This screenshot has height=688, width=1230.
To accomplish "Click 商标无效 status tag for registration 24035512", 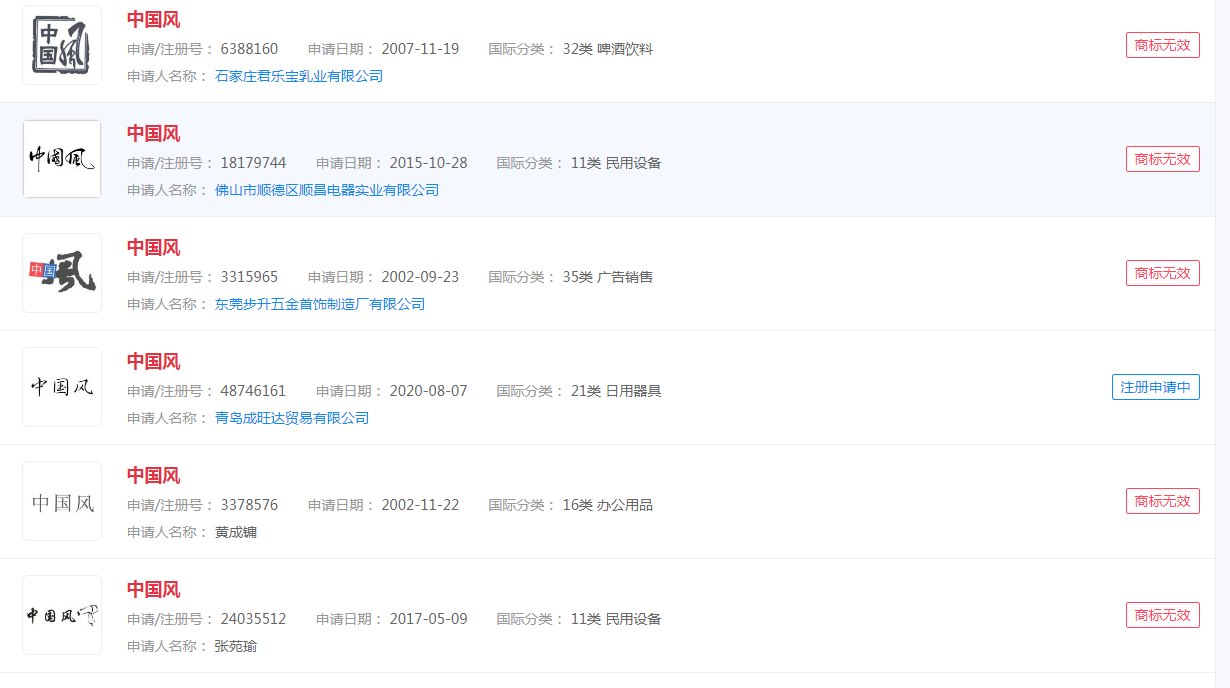I will point(1163,615).
